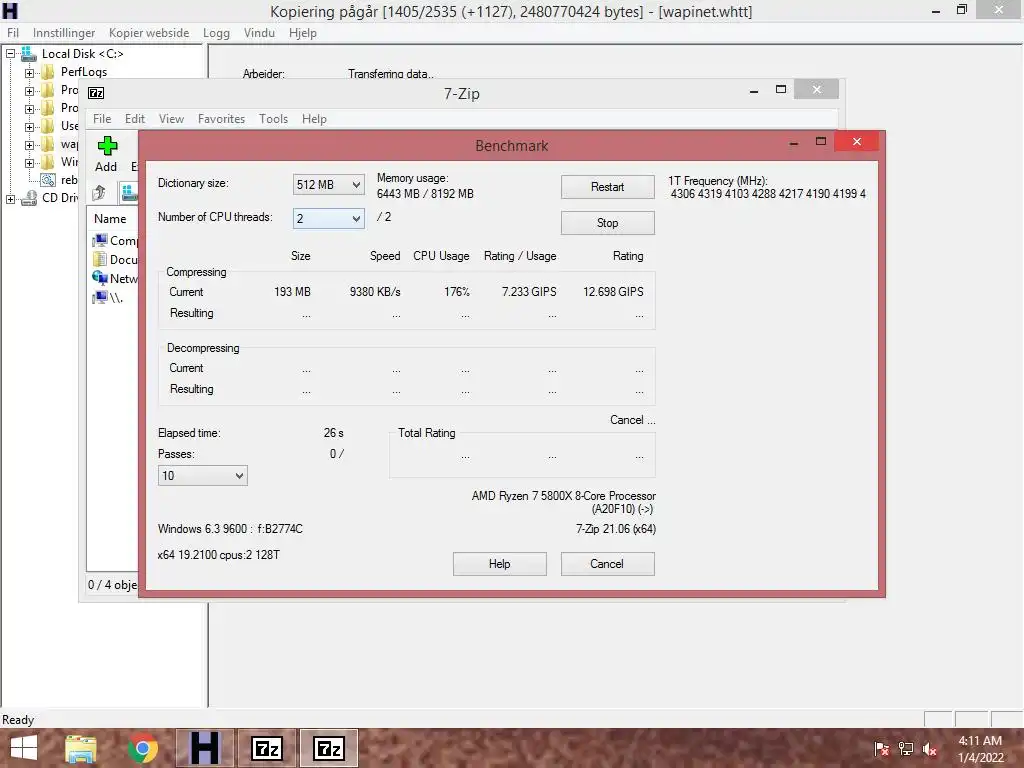Expand the PerfLogs tree node
Screen dimensions: 1024x768
point(29,72)
